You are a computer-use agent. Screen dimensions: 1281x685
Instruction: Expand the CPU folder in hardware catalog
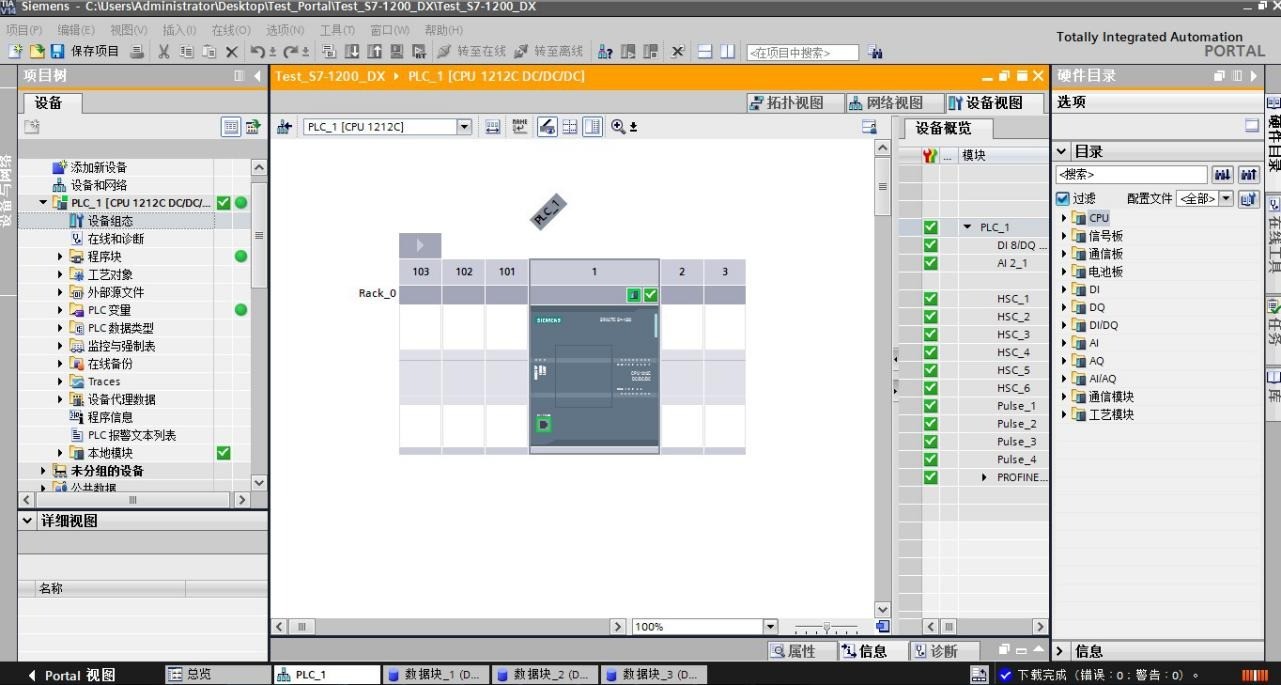click(1065, 218)
